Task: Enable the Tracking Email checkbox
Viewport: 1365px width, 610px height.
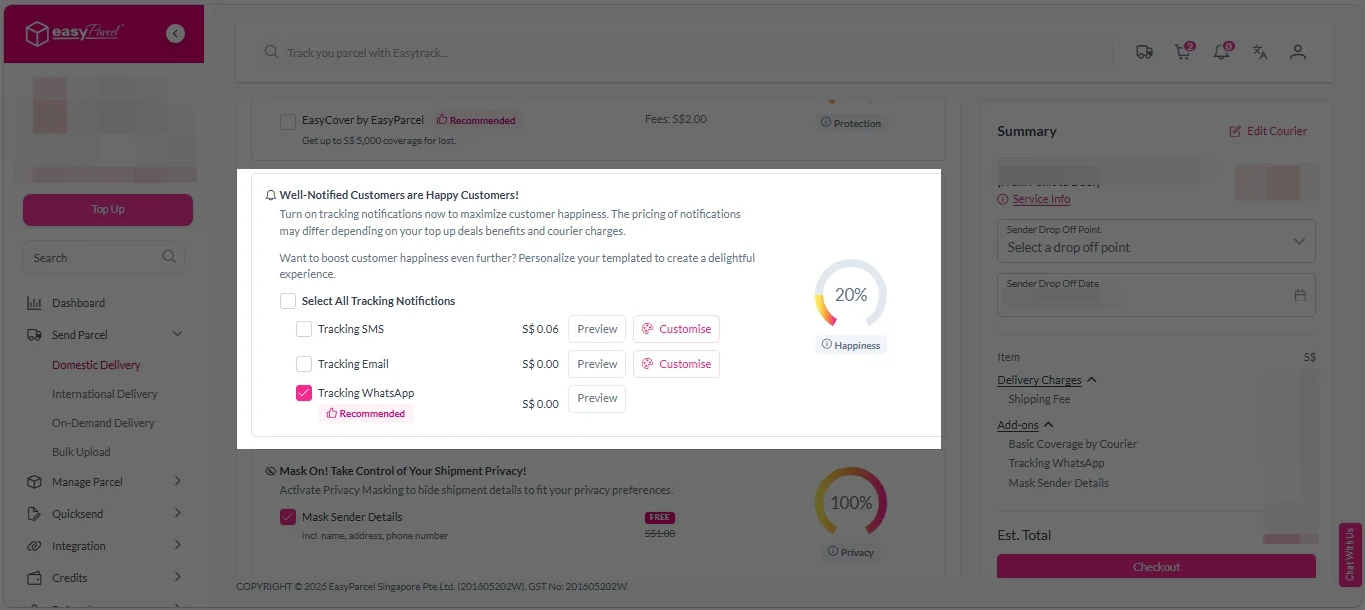Action: 304,364
